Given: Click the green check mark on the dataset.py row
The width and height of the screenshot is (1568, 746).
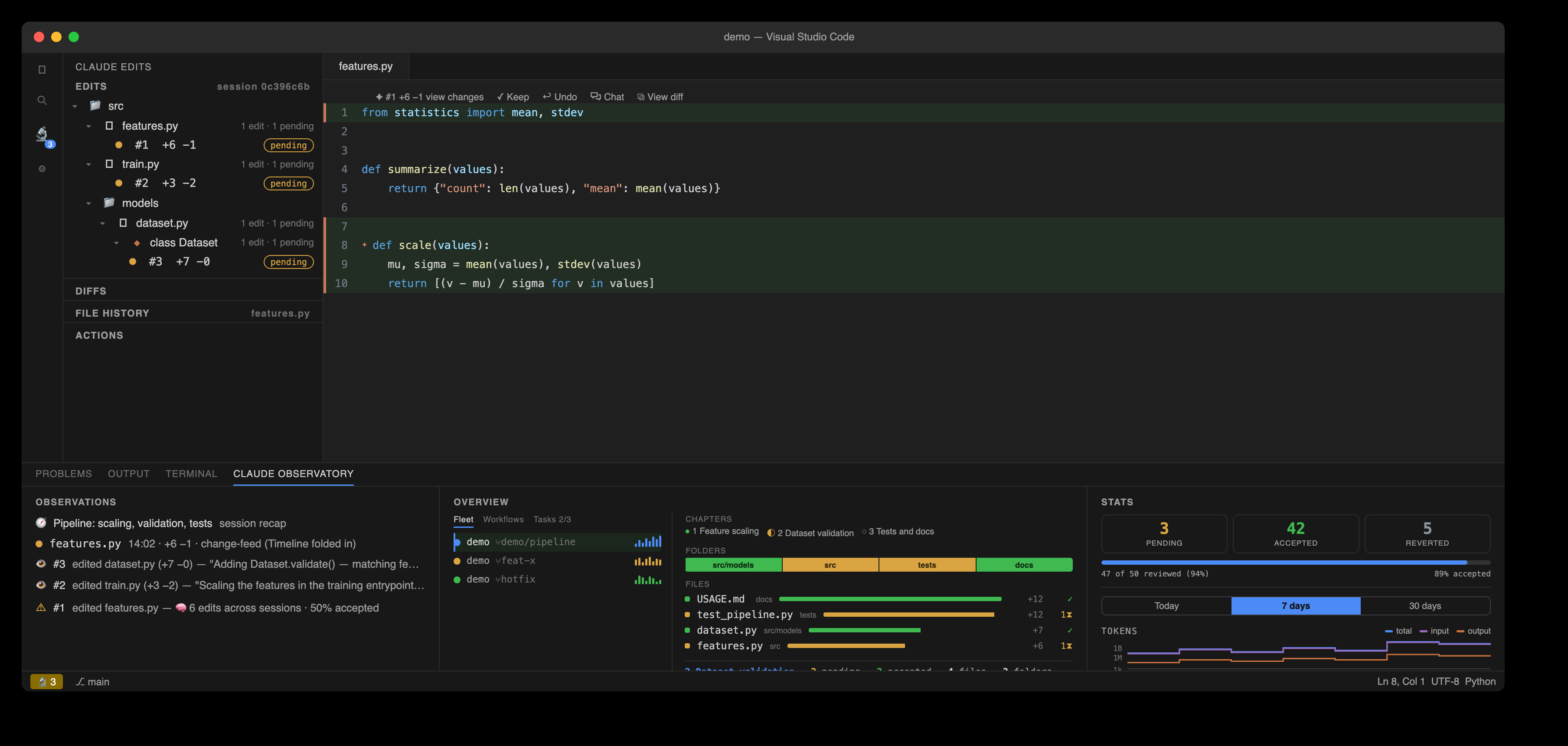Looking at the screenshot, I should (1069, 630).
